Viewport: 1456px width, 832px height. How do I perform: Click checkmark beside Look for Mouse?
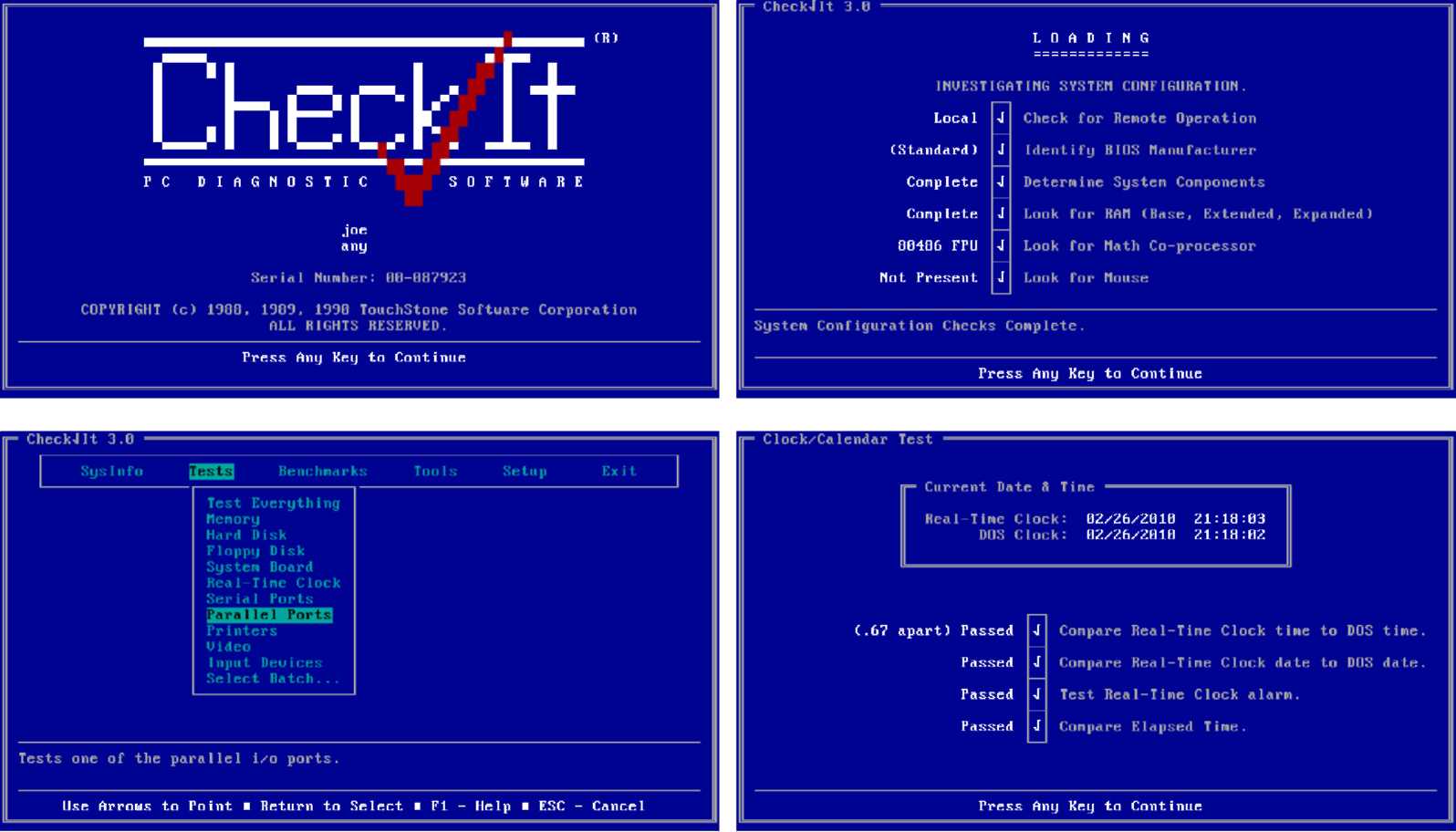[x=1001, y=277]
